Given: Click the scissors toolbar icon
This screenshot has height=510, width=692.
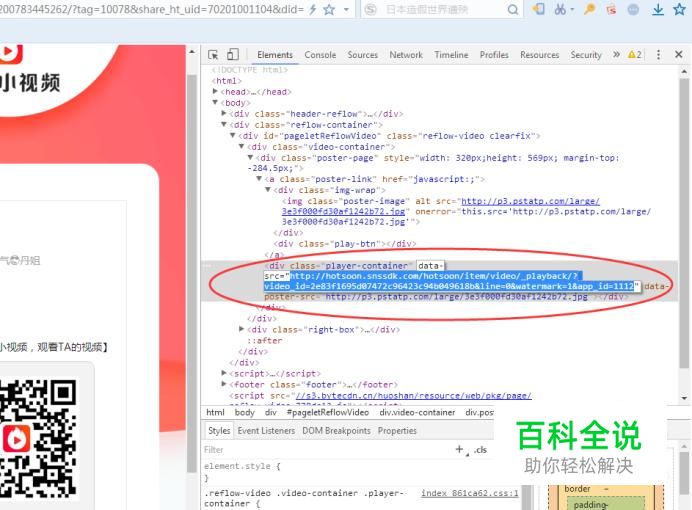Looking at the screenshot, I should [560, 9].
